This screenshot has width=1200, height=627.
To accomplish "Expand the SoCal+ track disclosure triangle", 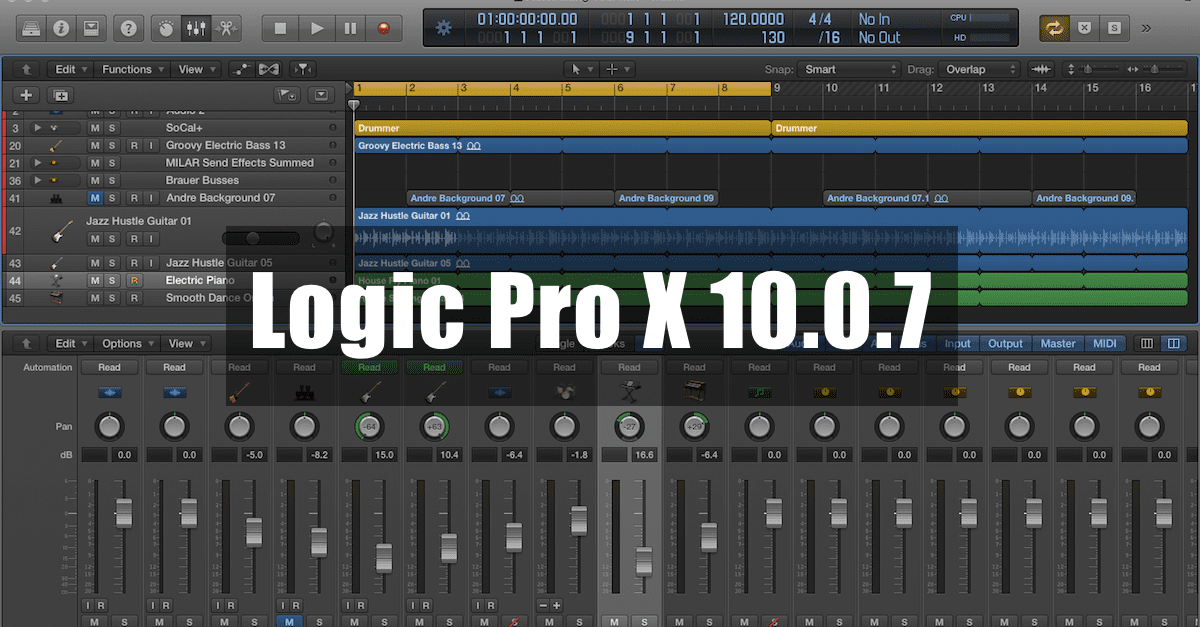I will (x=38, y=128).
